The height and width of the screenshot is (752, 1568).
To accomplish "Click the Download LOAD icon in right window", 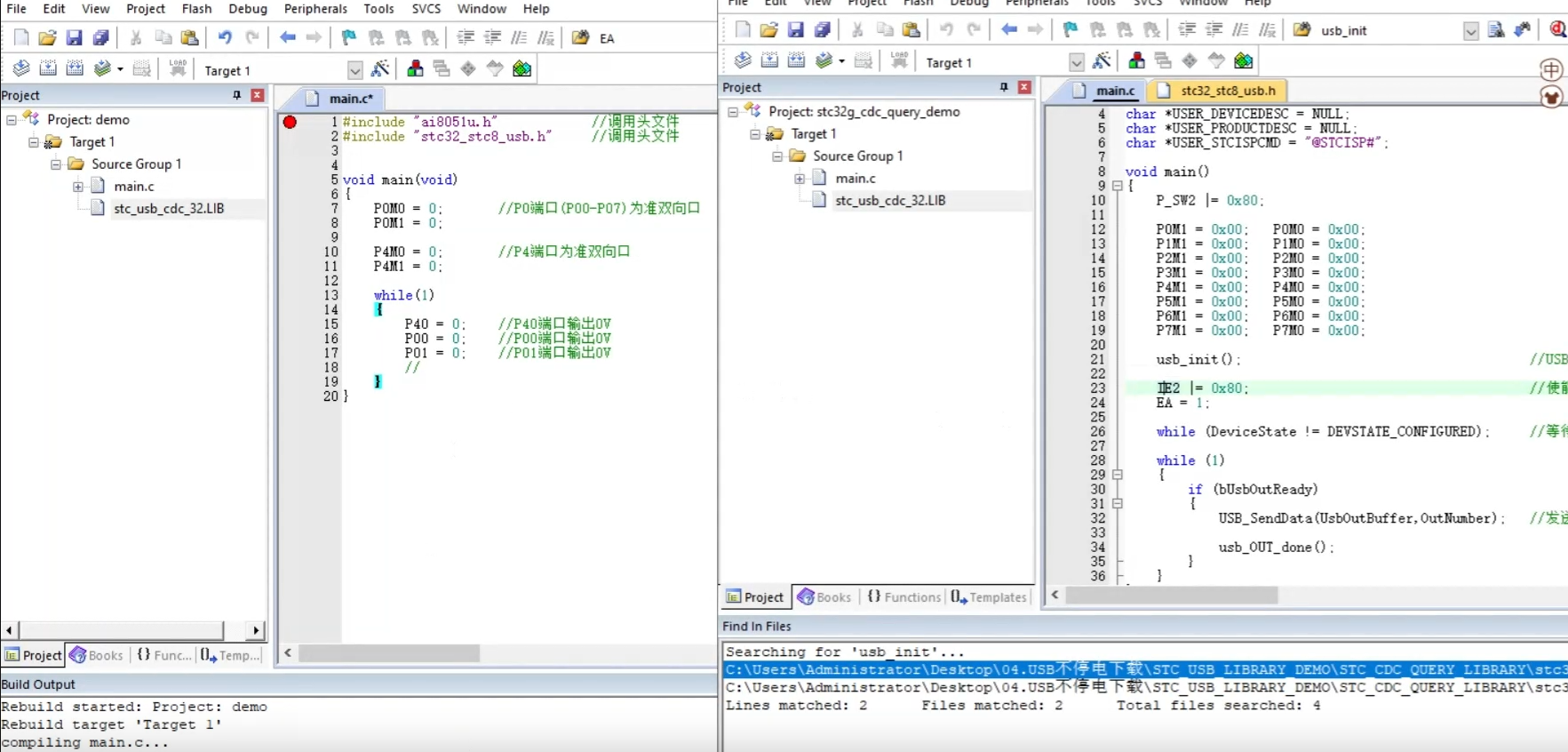I will tap(899, 60).
